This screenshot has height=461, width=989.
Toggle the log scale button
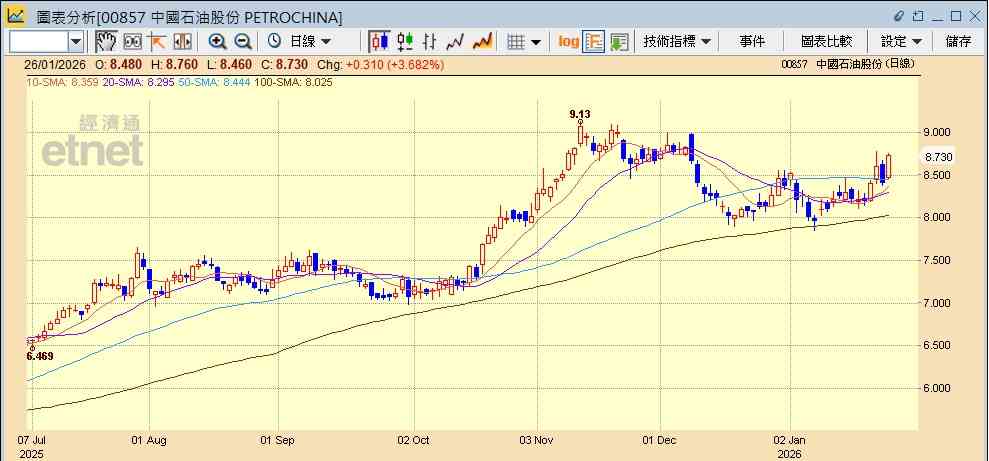click(x=568, y=42)
